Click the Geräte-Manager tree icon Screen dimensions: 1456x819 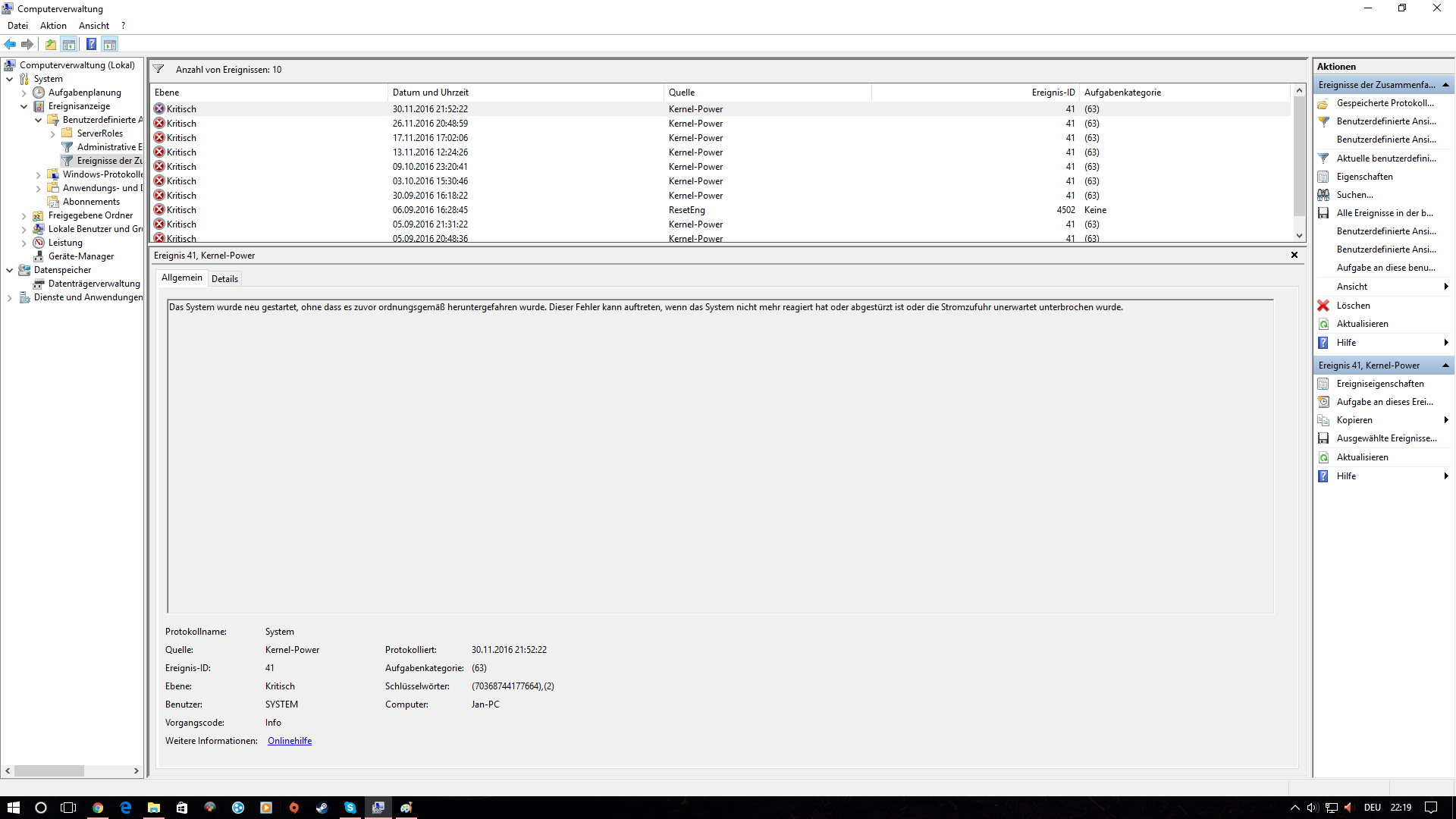39,256
